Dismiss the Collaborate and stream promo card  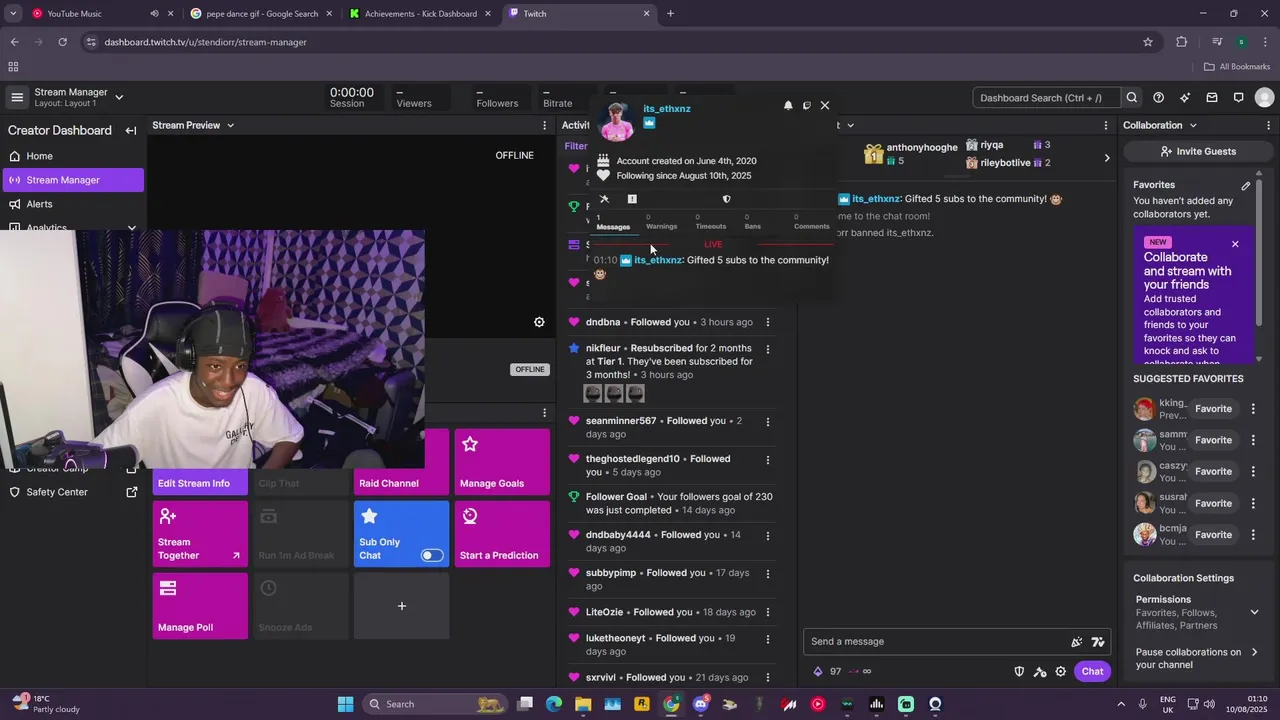coord(1235,244)
